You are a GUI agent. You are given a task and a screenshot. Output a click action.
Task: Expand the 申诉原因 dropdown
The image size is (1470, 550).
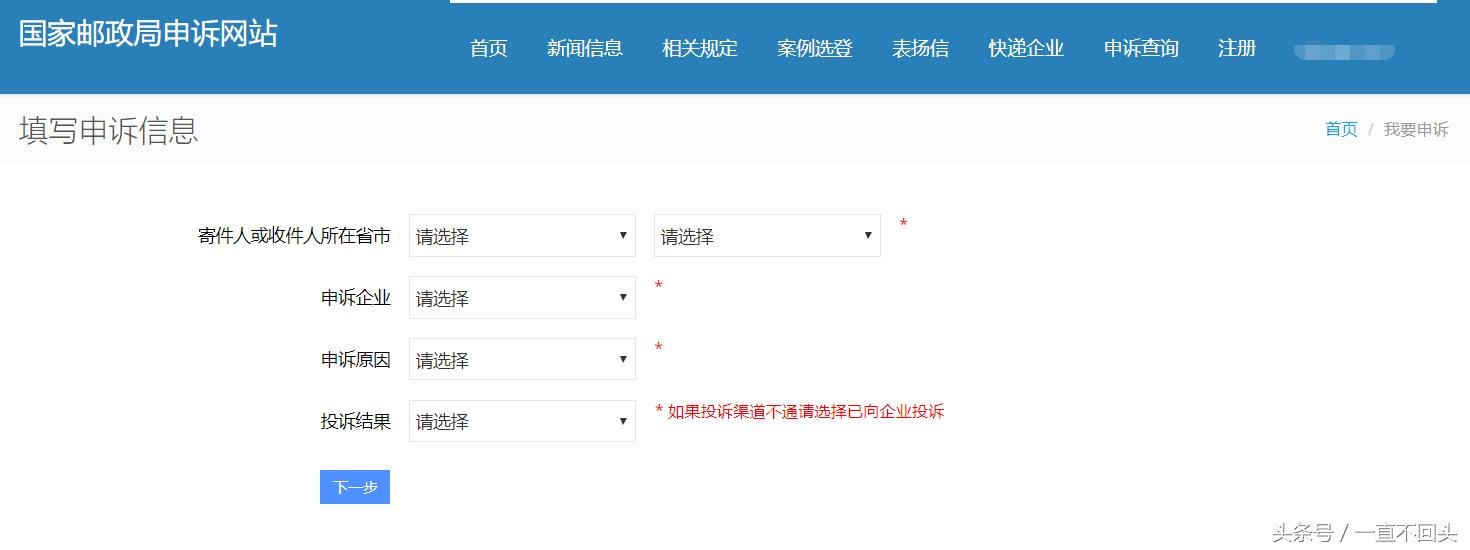[x=522, y=360]
